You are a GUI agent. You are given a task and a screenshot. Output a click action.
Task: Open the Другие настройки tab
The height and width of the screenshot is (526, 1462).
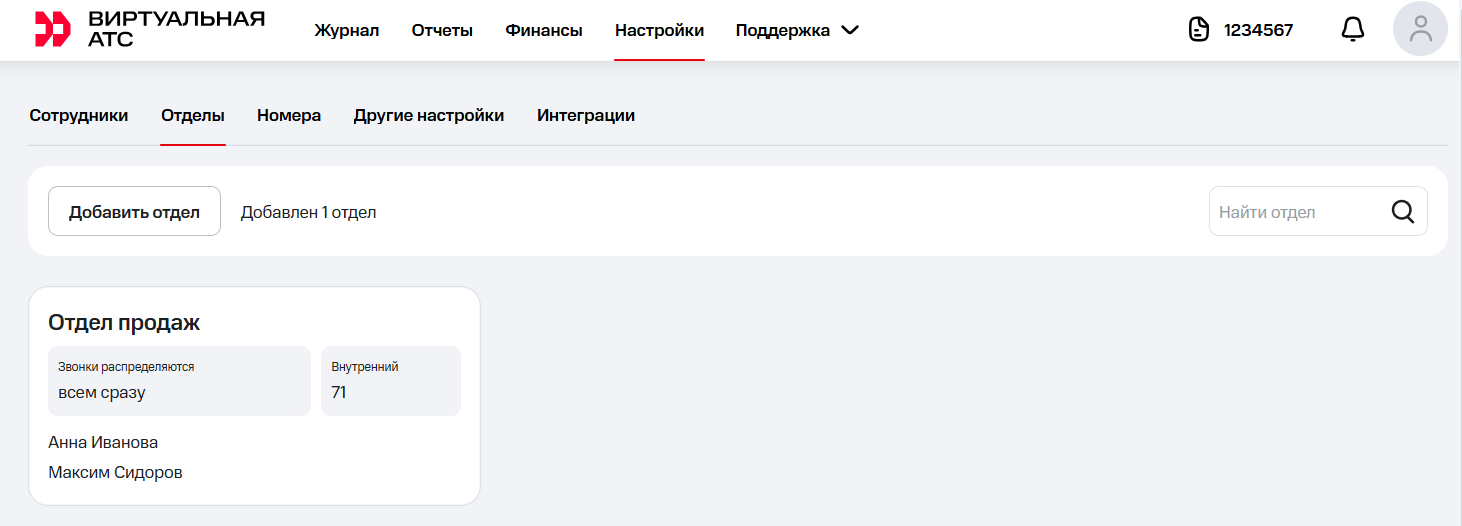coord(429,116)
